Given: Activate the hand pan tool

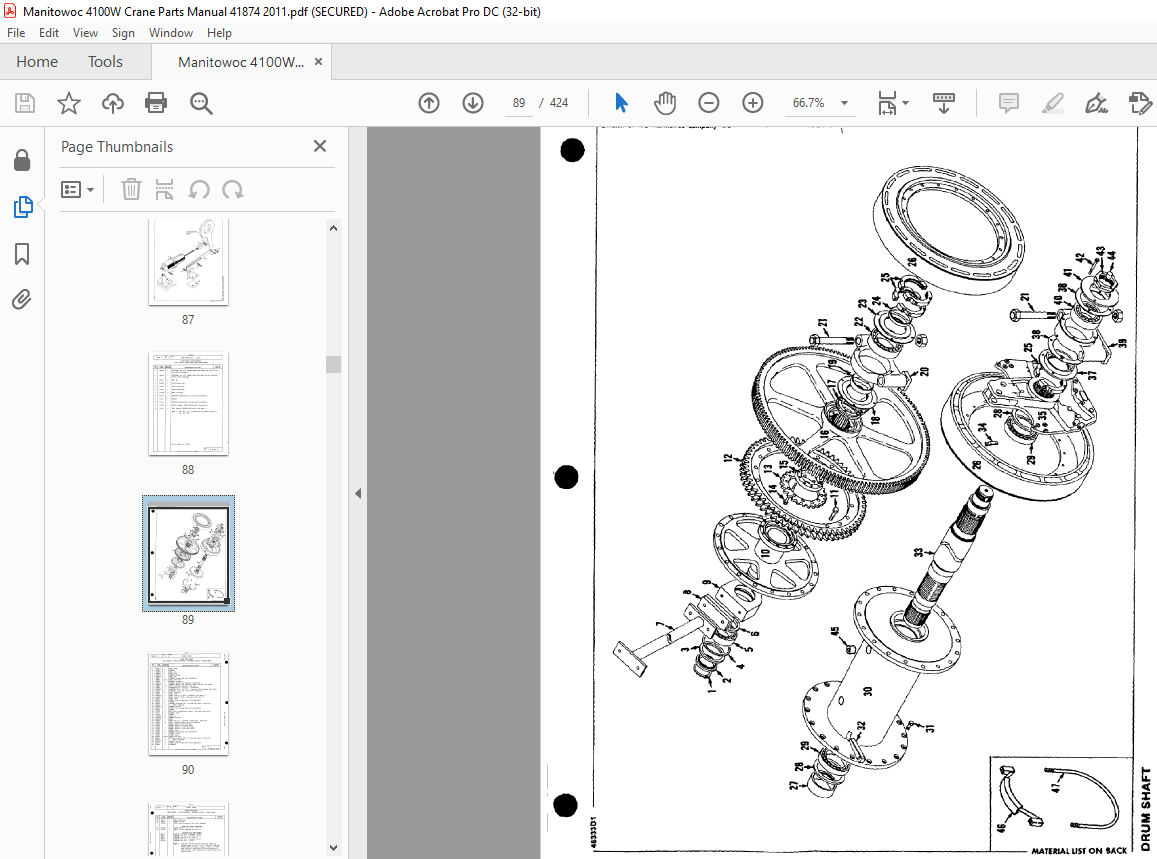Looking at the screenshot, I should [x=665, y=103].
